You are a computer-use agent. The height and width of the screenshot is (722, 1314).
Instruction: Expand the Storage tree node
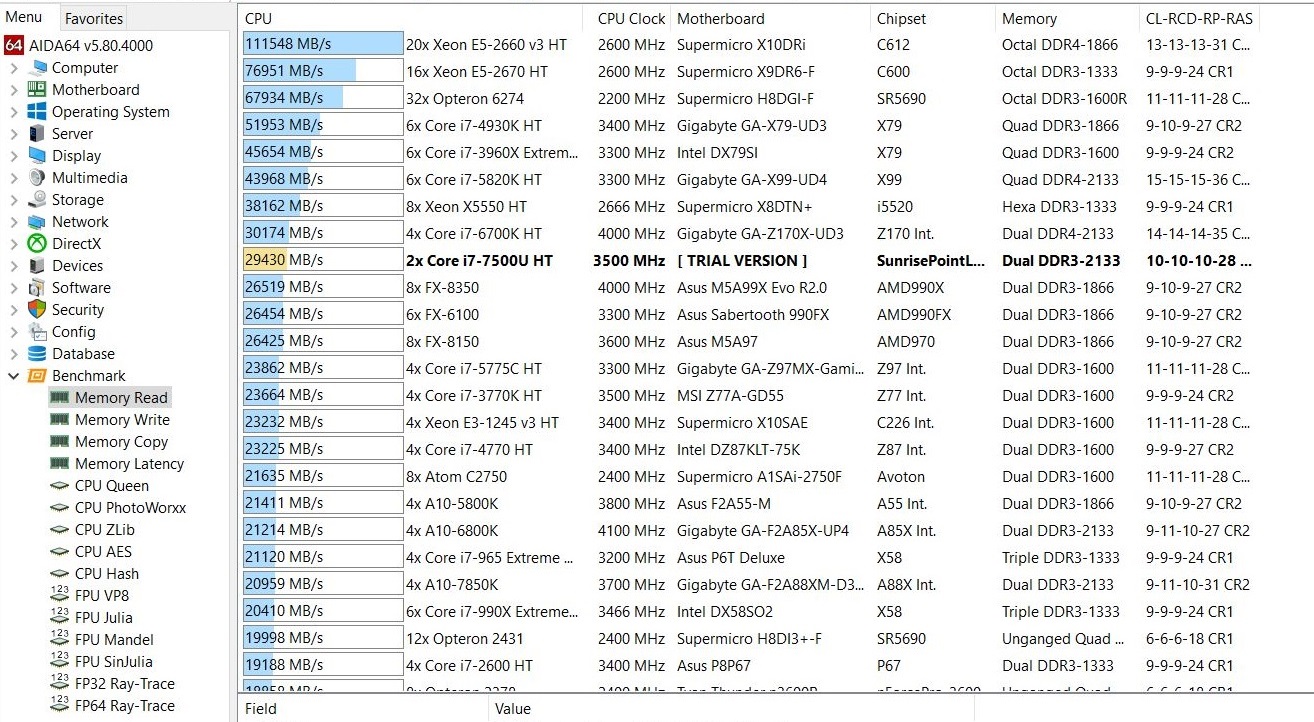click(x=14, y=200)
